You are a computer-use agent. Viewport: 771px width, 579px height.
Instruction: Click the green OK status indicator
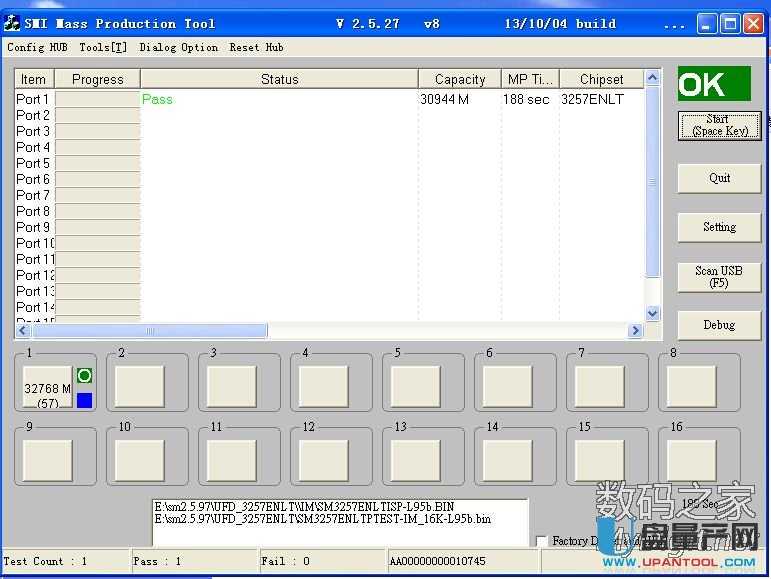713,85
